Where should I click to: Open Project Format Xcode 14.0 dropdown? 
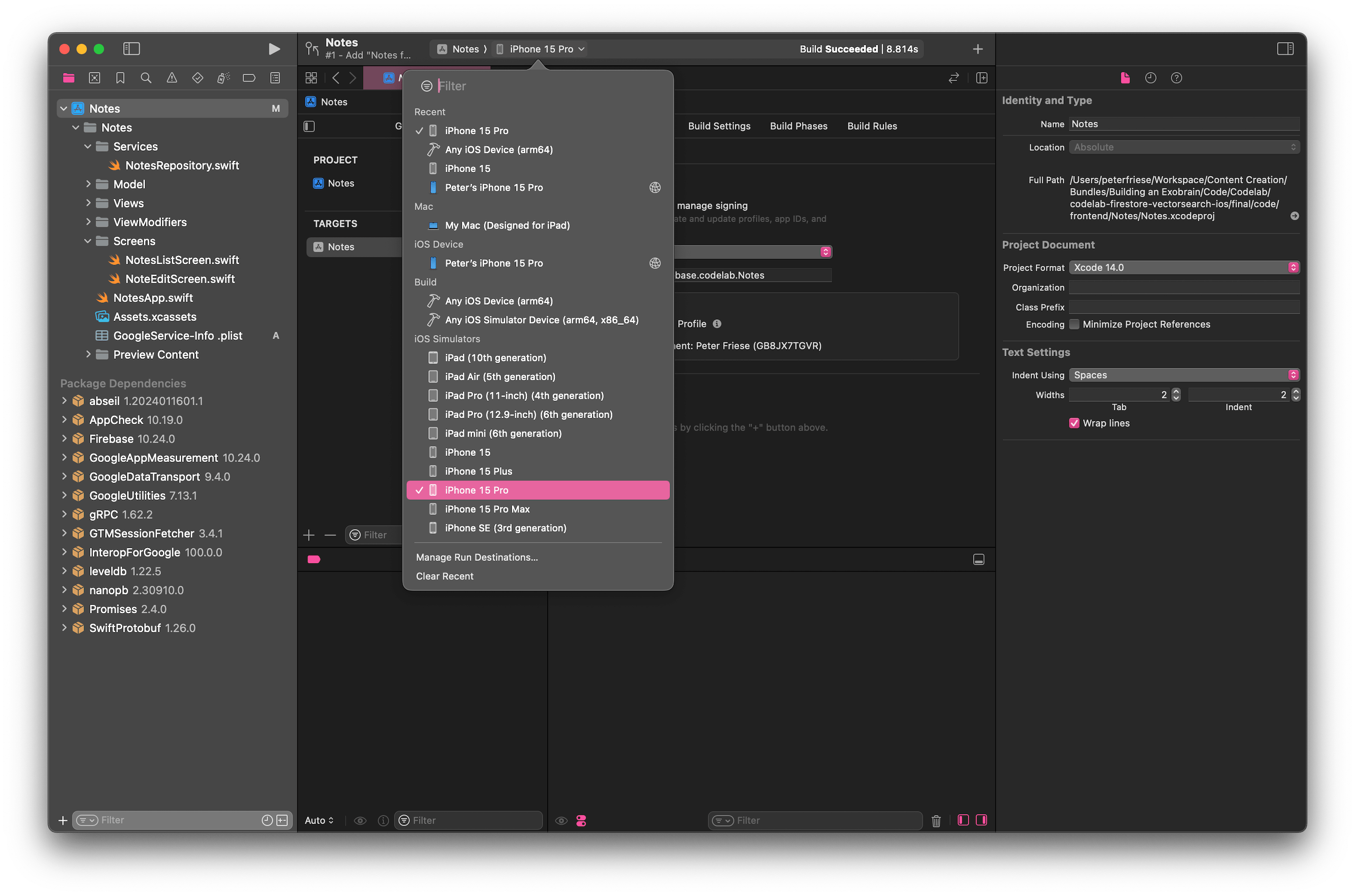[x=1184, y=267]
